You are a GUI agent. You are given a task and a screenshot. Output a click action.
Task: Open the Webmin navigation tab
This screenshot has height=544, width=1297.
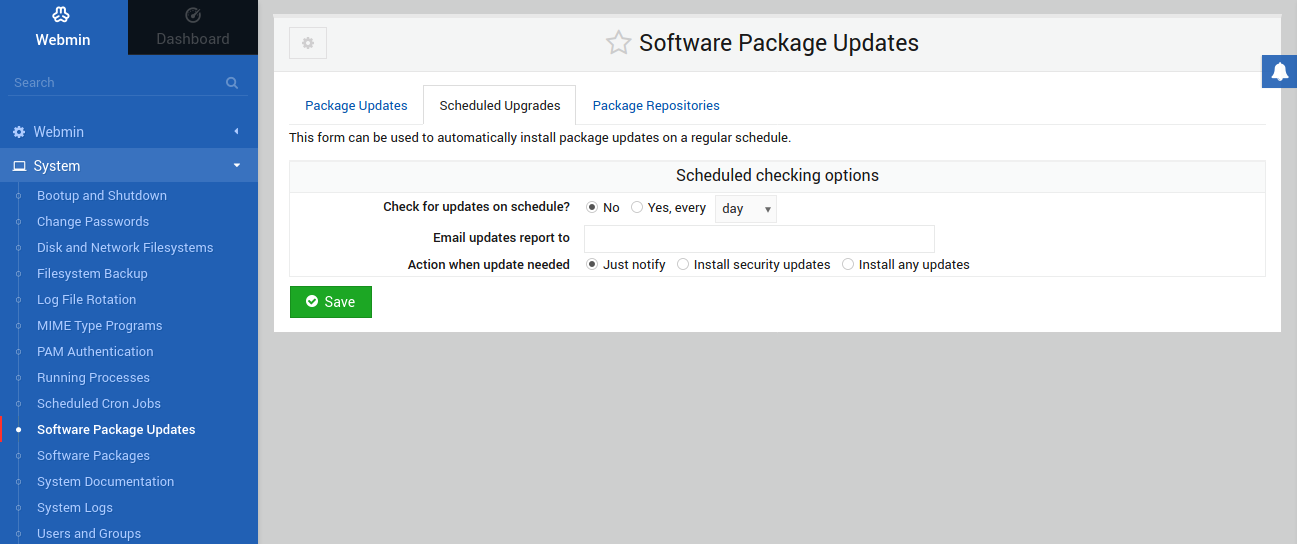coord(63,27)
